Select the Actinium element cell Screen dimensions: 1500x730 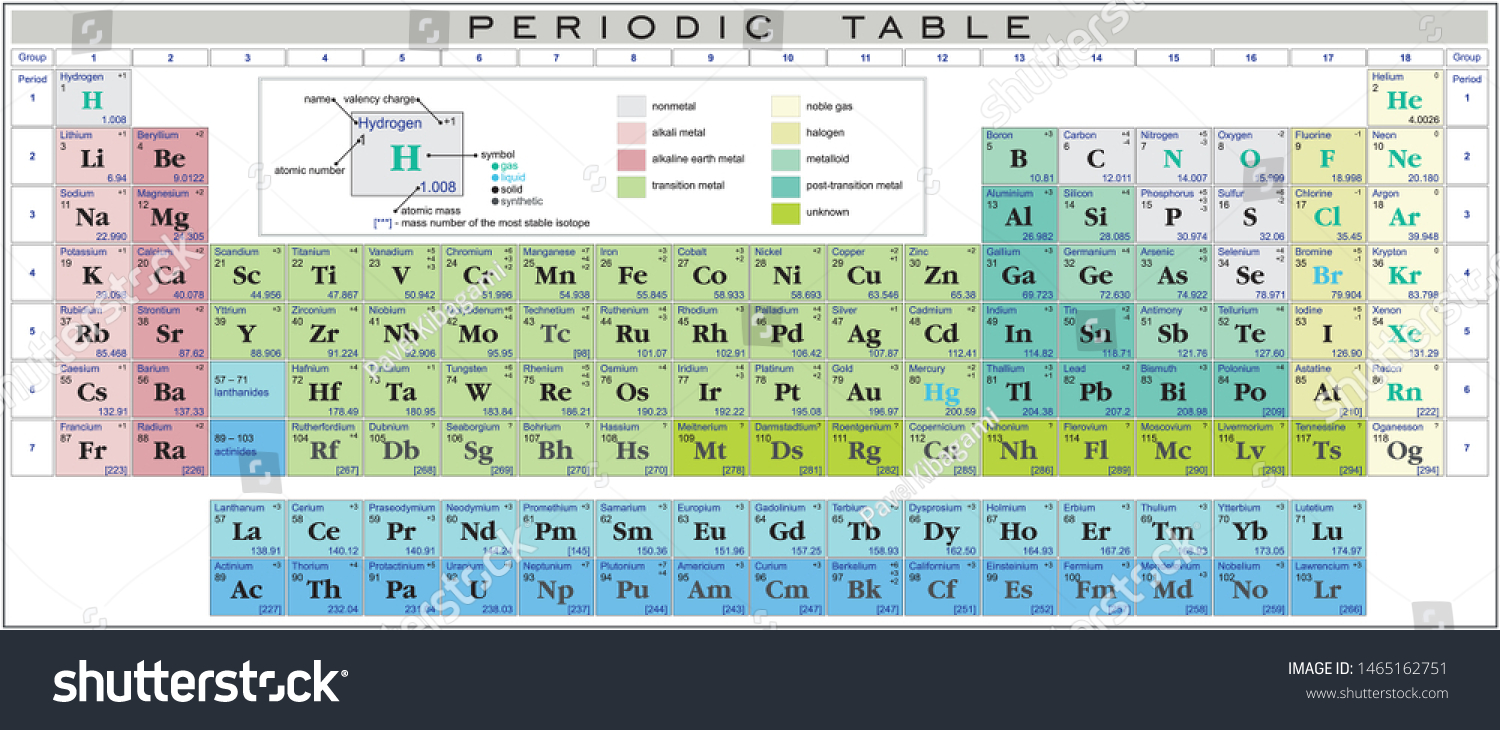247,587
